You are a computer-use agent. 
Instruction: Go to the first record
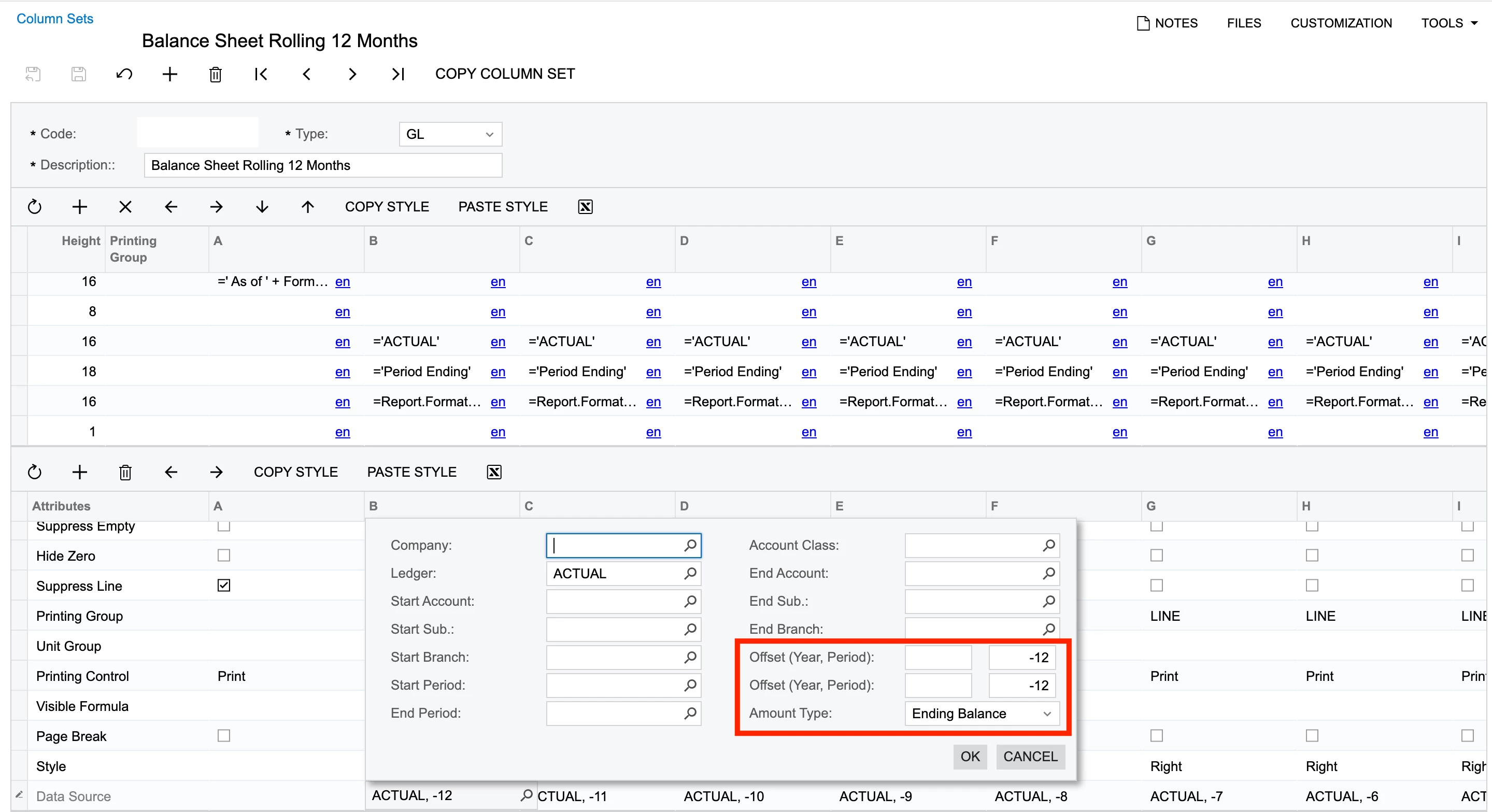point(261,74)
